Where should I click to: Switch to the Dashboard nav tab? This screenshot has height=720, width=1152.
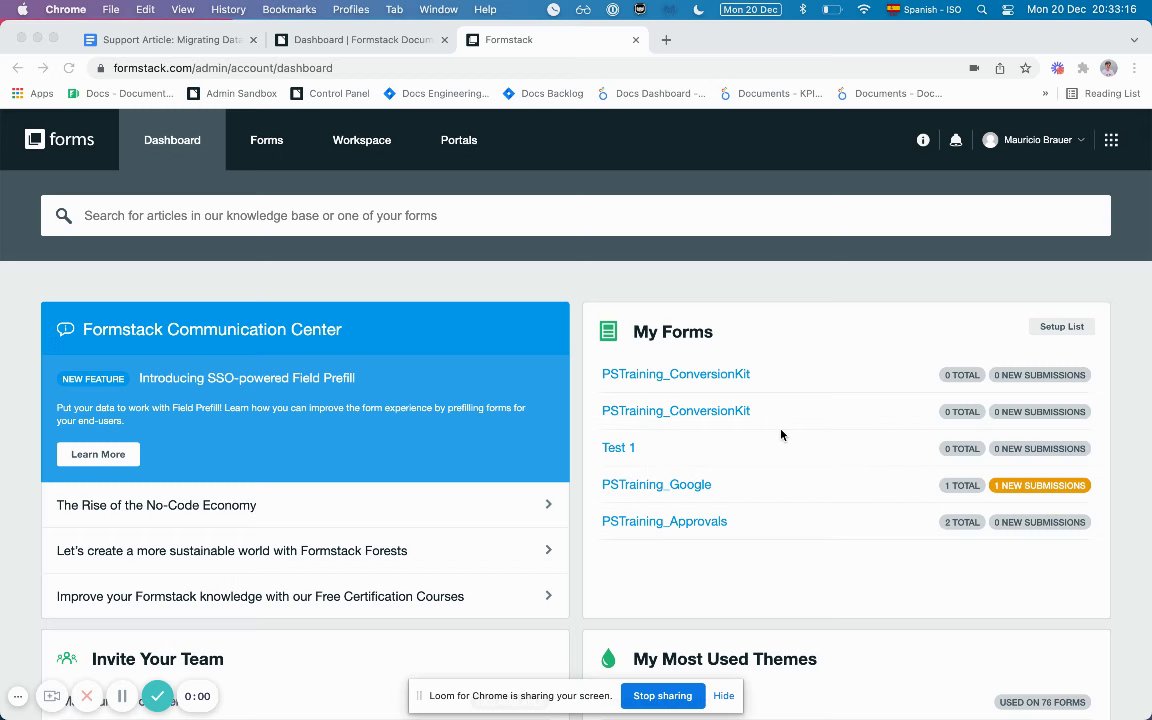(172, 140)
